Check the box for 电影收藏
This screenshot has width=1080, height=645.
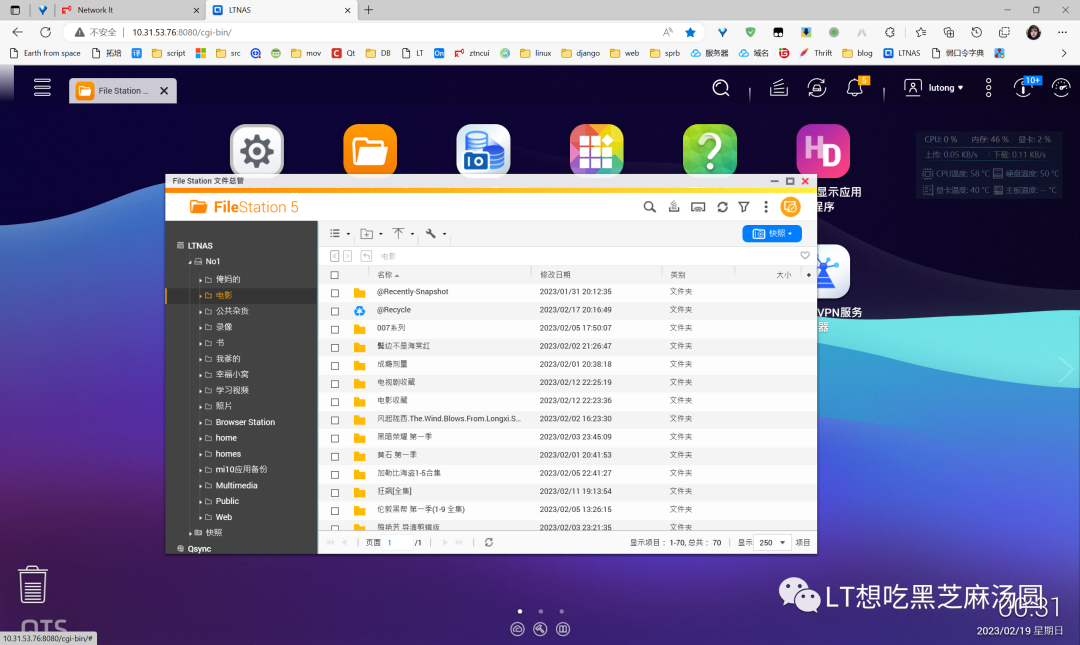click(335, 402)
